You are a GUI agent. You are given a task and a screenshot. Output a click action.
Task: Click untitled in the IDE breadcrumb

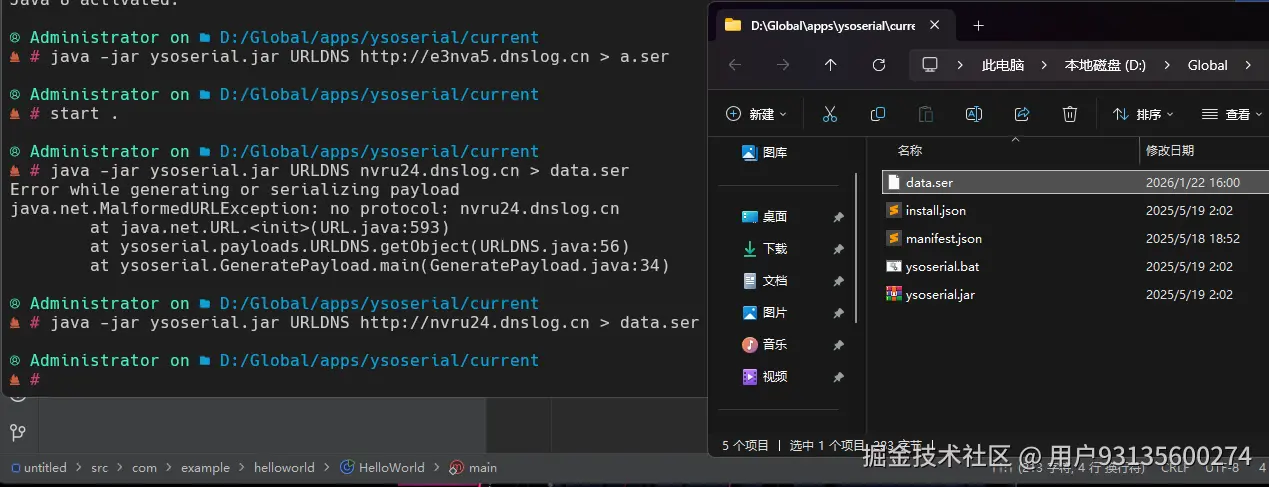38,467
